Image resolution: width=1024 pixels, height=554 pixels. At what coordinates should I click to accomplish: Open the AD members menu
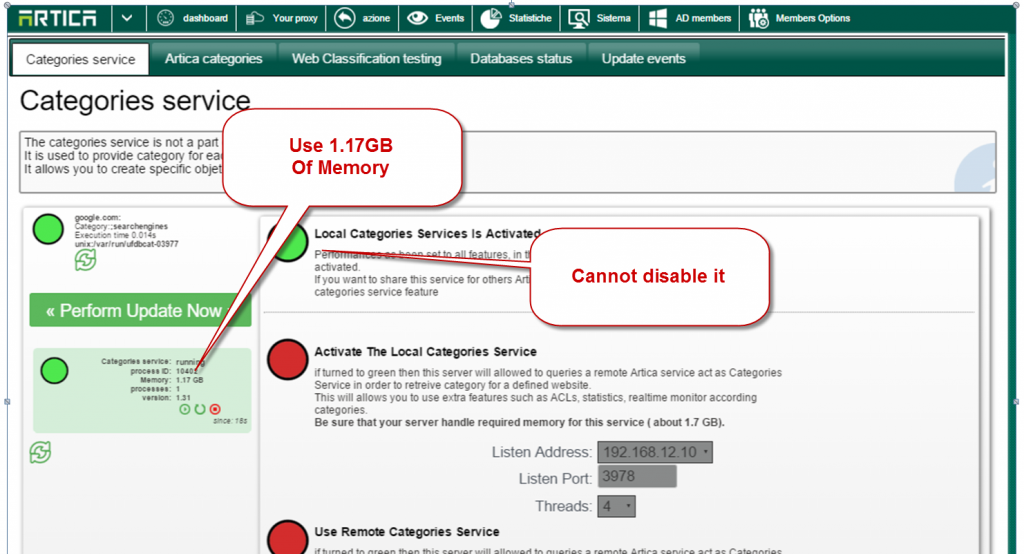(690, 18)
